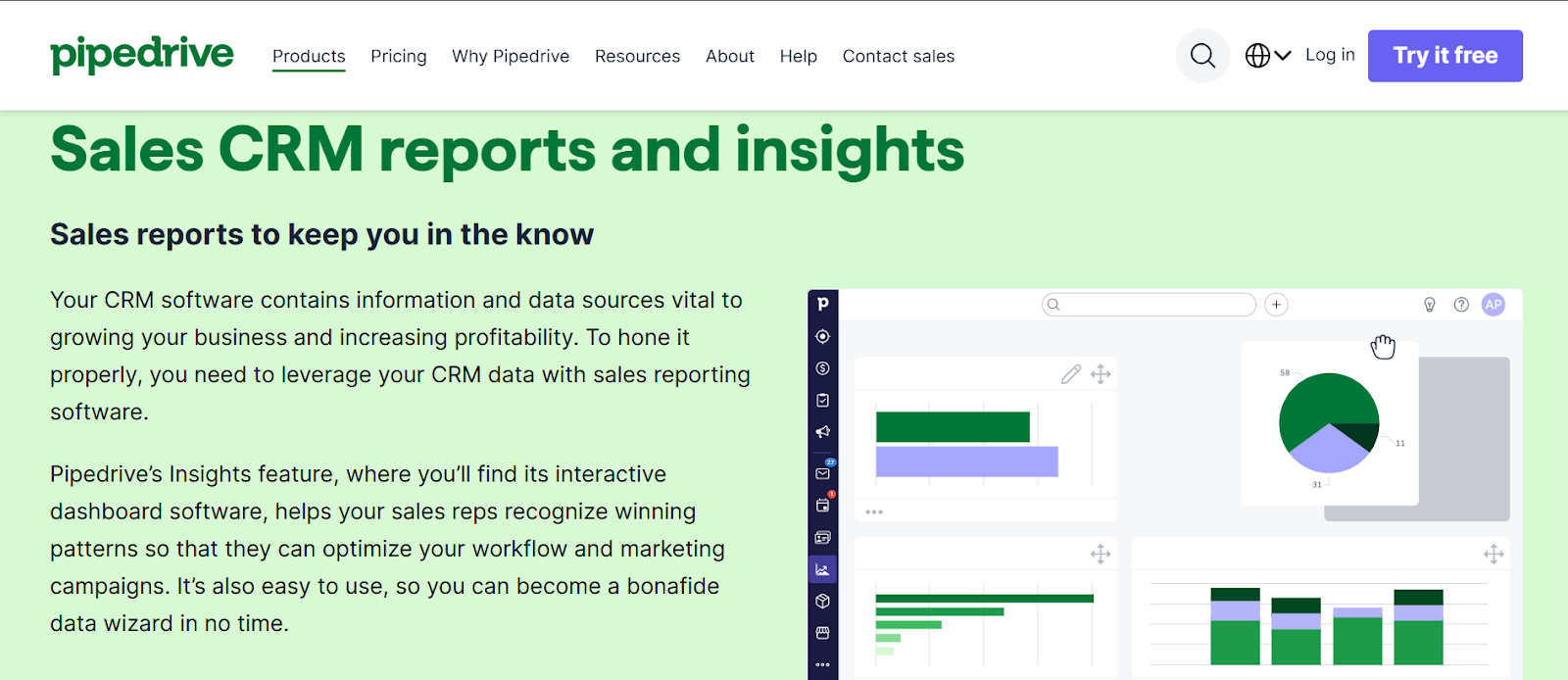Click the Log in link

click(x=1330, y=55)
